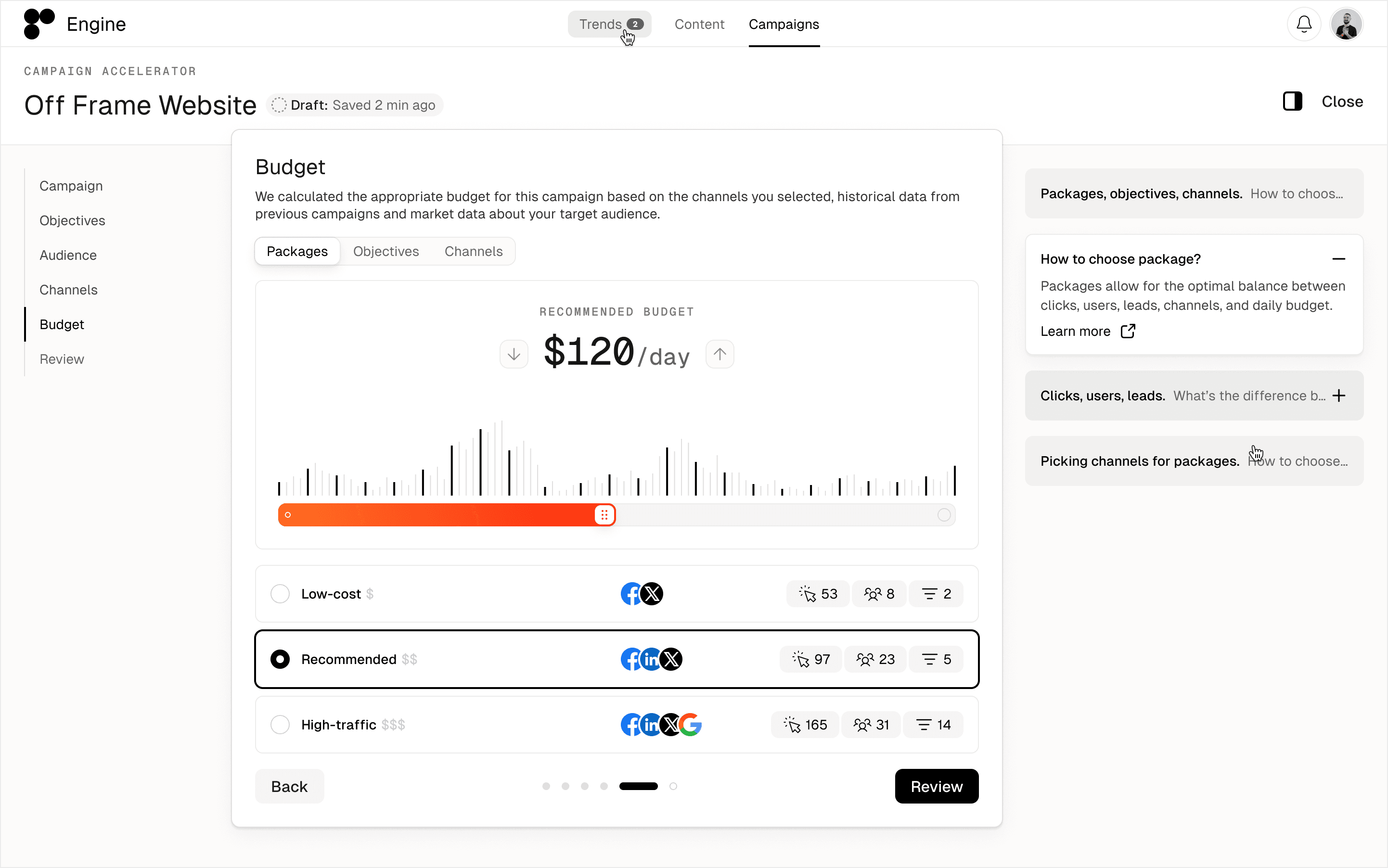Toggle the side panel layout icon
Screen dimensions: 1388x868
click(x=1292, y=102)
